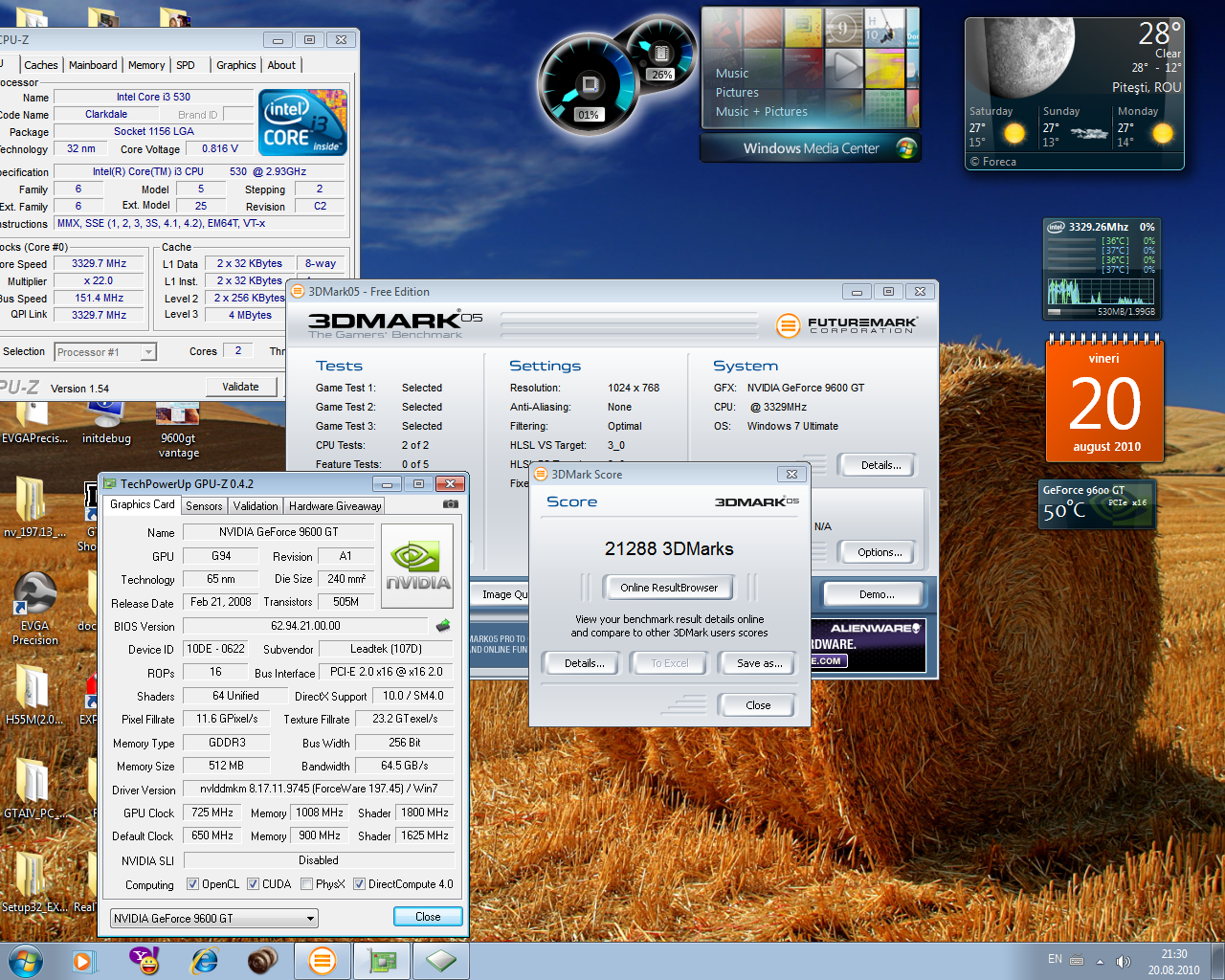Screen dimensions: 1225x980
Task: Open the EVGA Precision desktop shortcut
Action: (34, 609)
